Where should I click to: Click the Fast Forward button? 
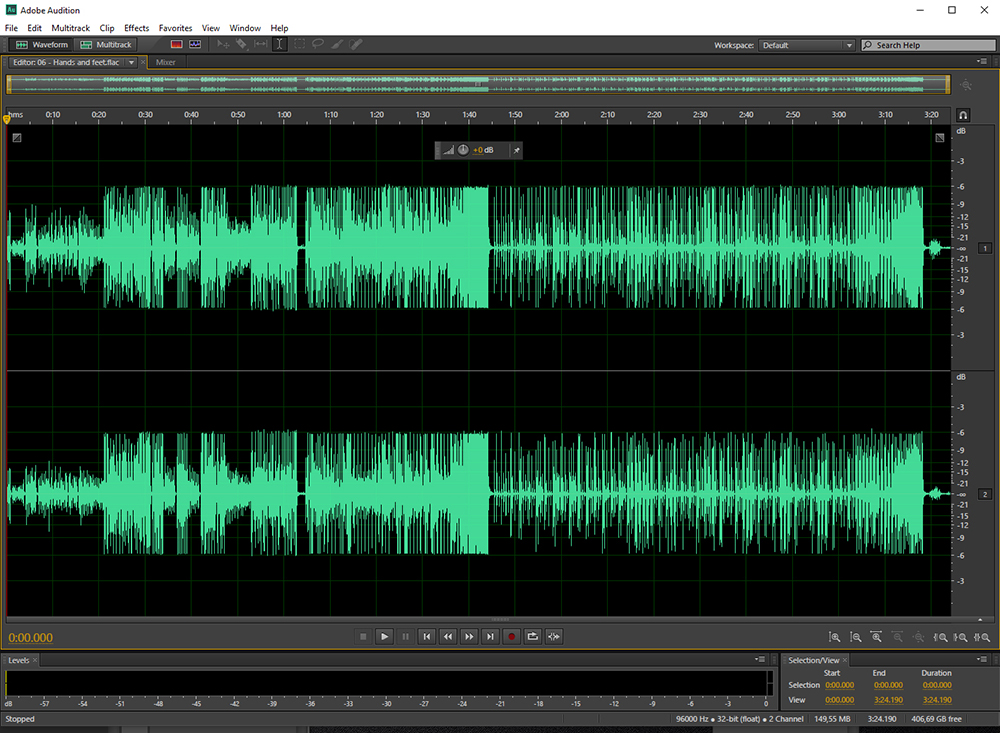click(x=469, y=636)
